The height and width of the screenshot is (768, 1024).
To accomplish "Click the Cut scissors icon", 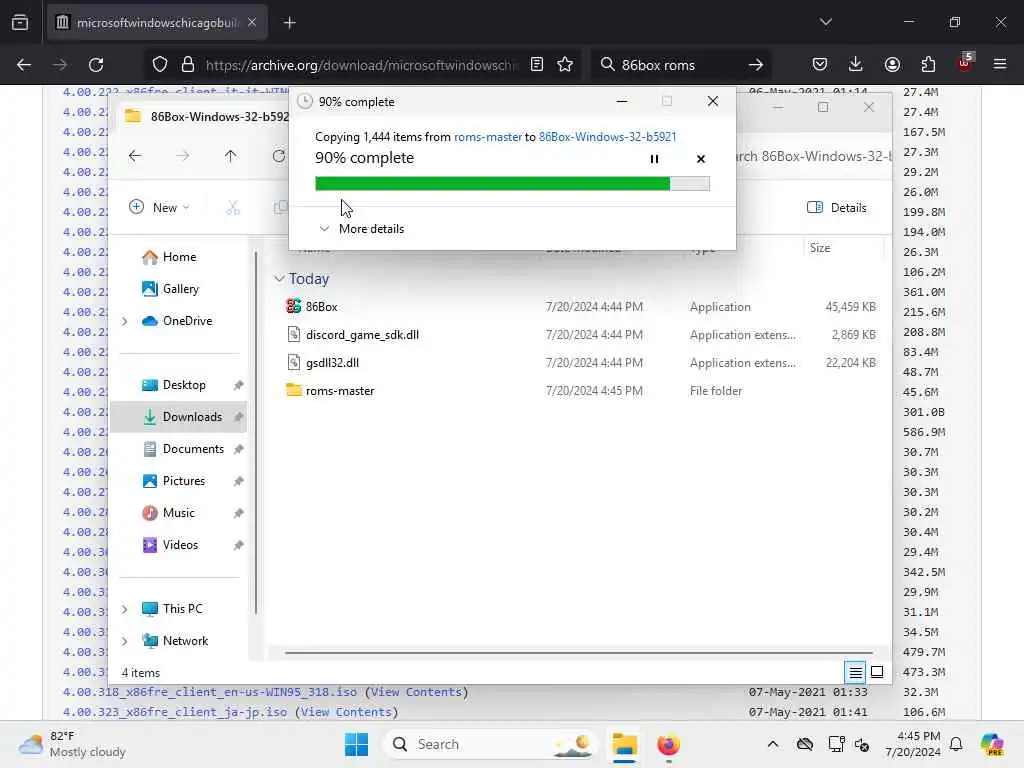I will (232, 208).
